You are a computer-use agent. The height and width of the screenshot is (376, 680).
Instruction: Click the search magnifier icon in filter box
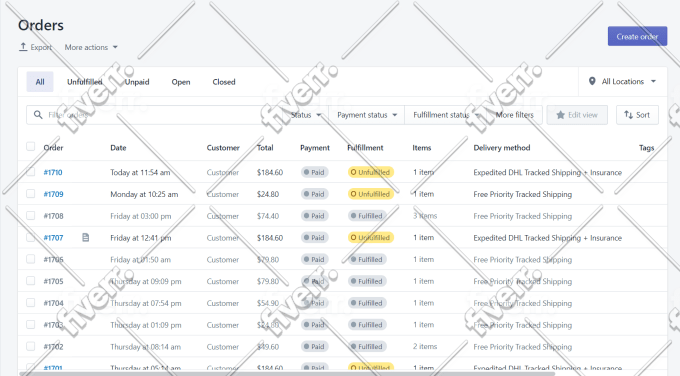pos(38,114)
